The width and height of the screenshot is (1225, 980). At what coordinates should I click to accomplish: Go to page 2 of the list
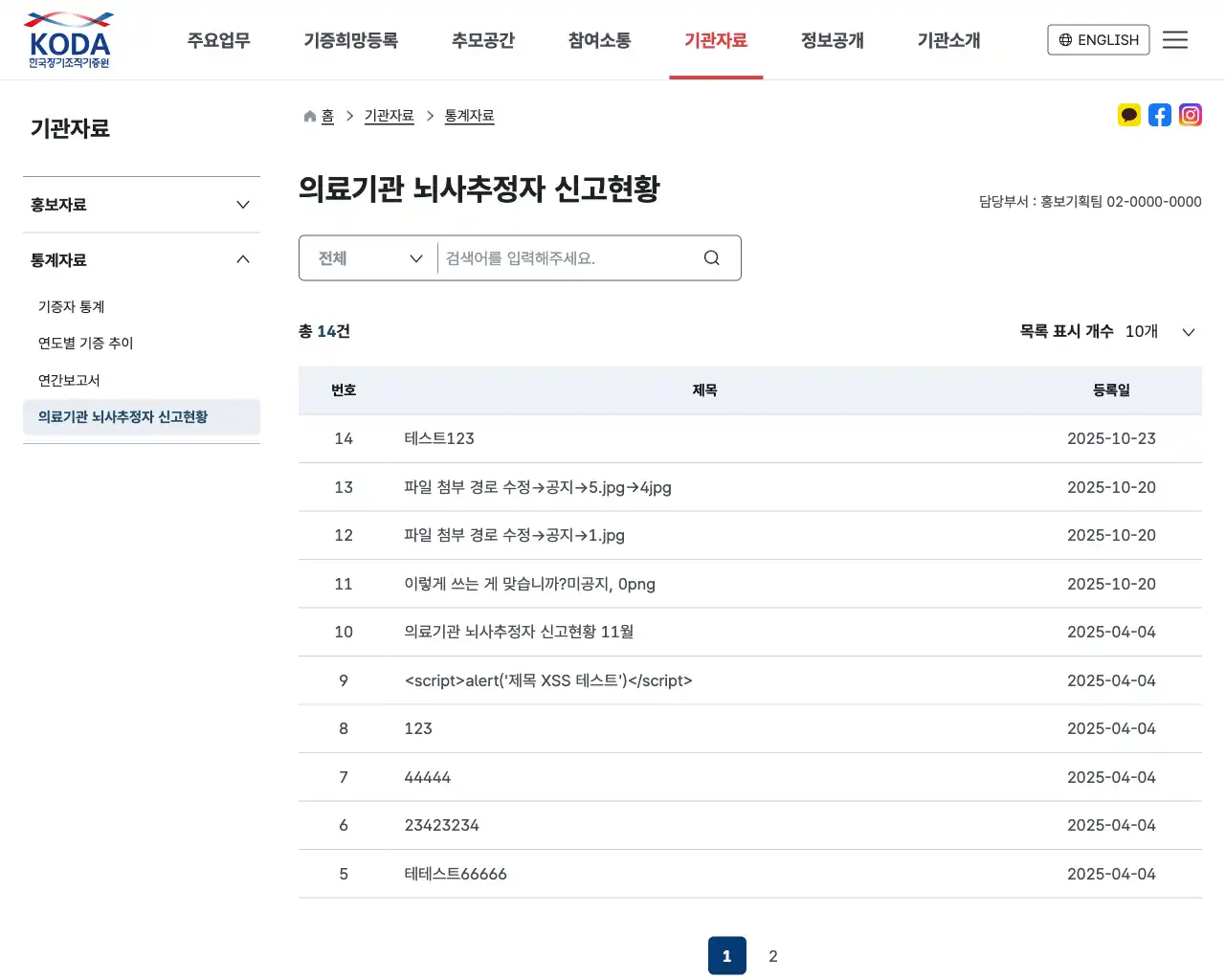click(772, 955)
